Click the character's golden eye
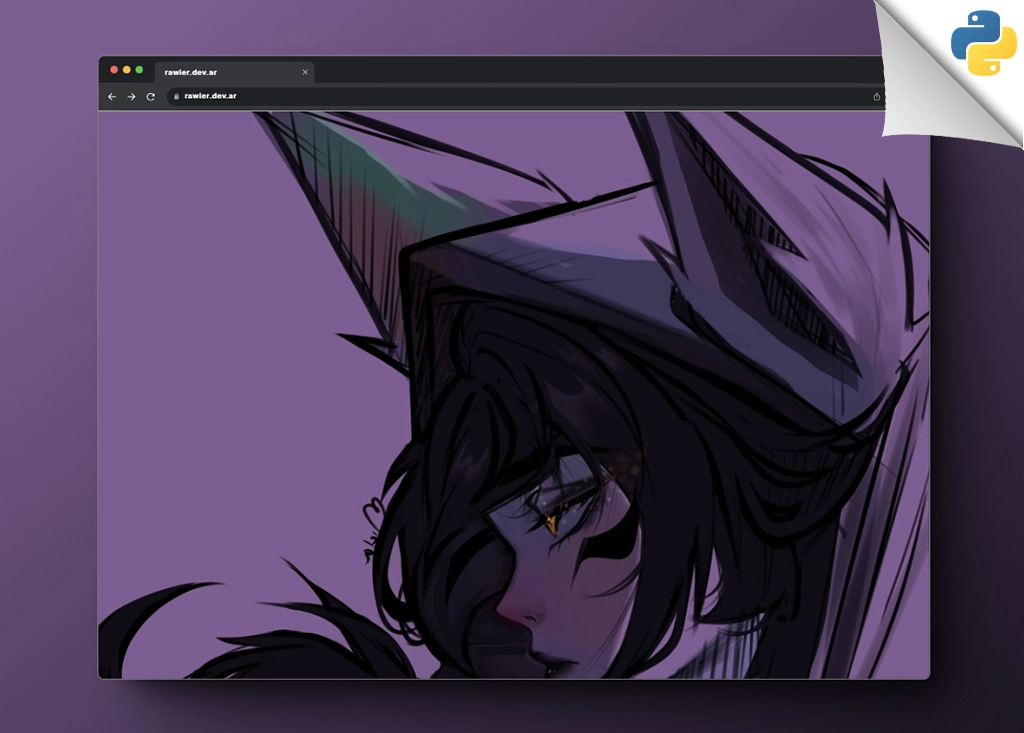 coord(553,519)
